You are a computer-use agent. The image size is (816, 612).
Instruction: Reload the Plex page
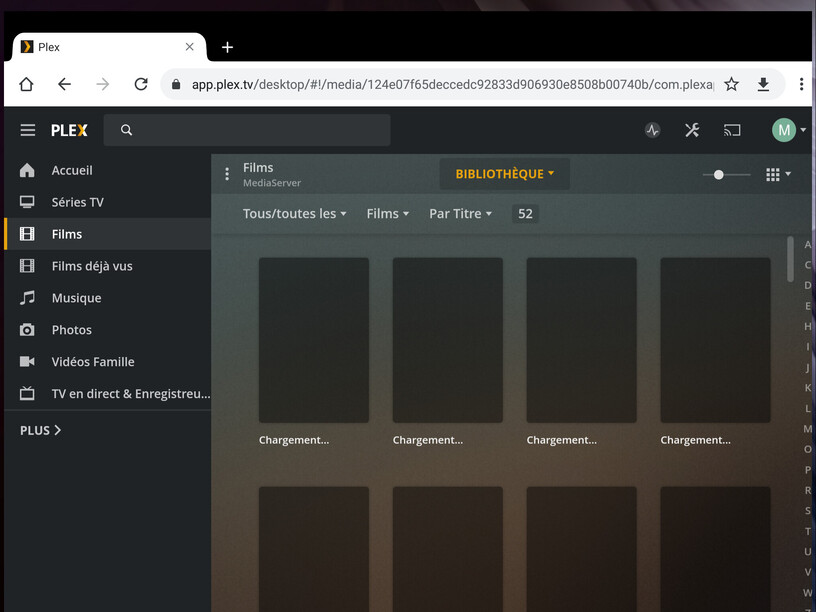tap(141, 84)
